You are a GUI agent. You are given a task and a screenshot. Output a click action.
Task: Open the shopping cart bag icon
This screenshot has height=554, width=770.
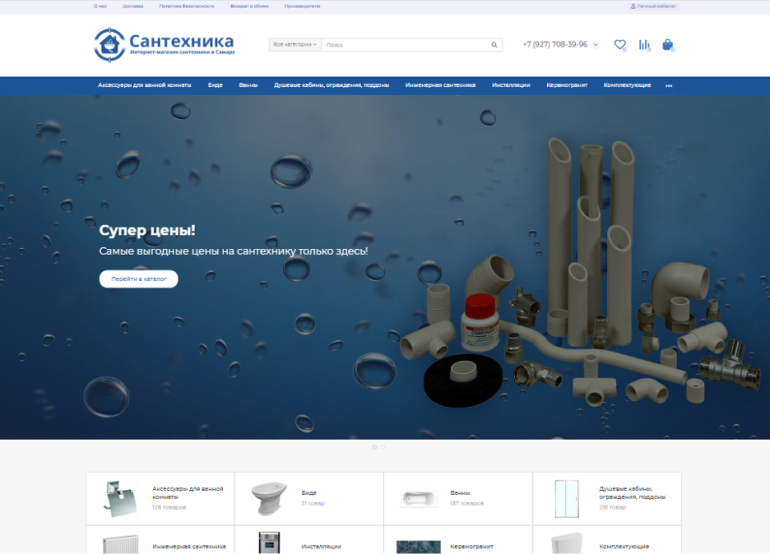click(x=668, y=45)
